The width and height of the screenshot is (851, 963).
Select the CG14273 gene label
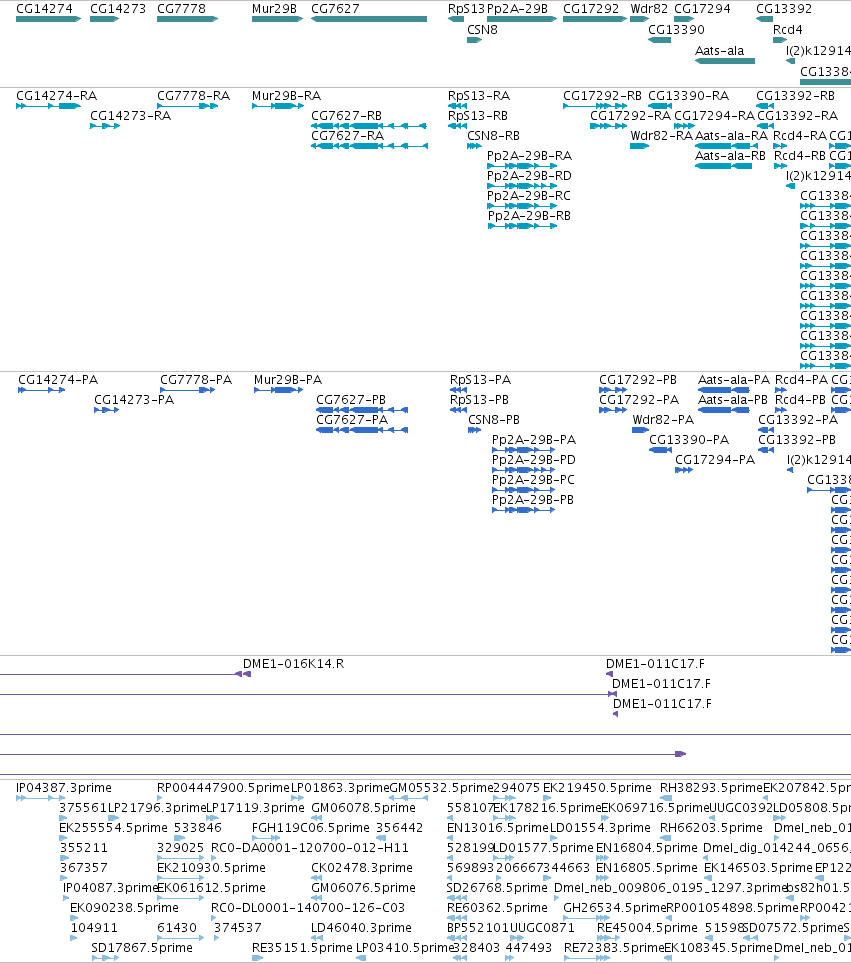coord(118,9)
